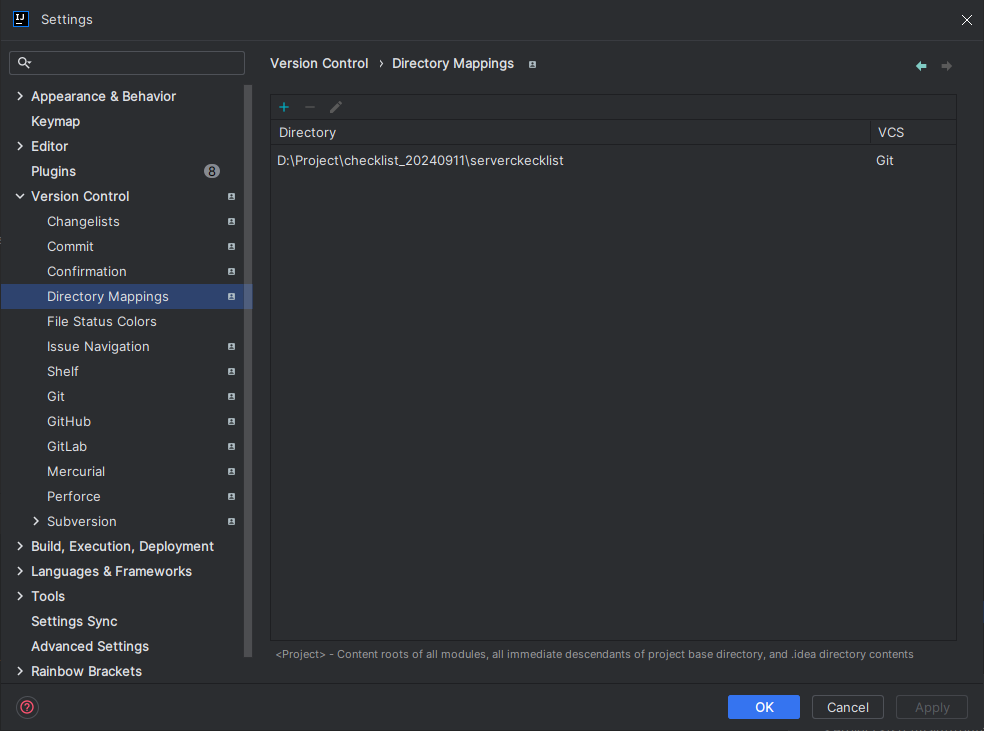Viewport: 984px width, 731px height.
Task: Click the project icon beside Confirmation
Action: 232,272
